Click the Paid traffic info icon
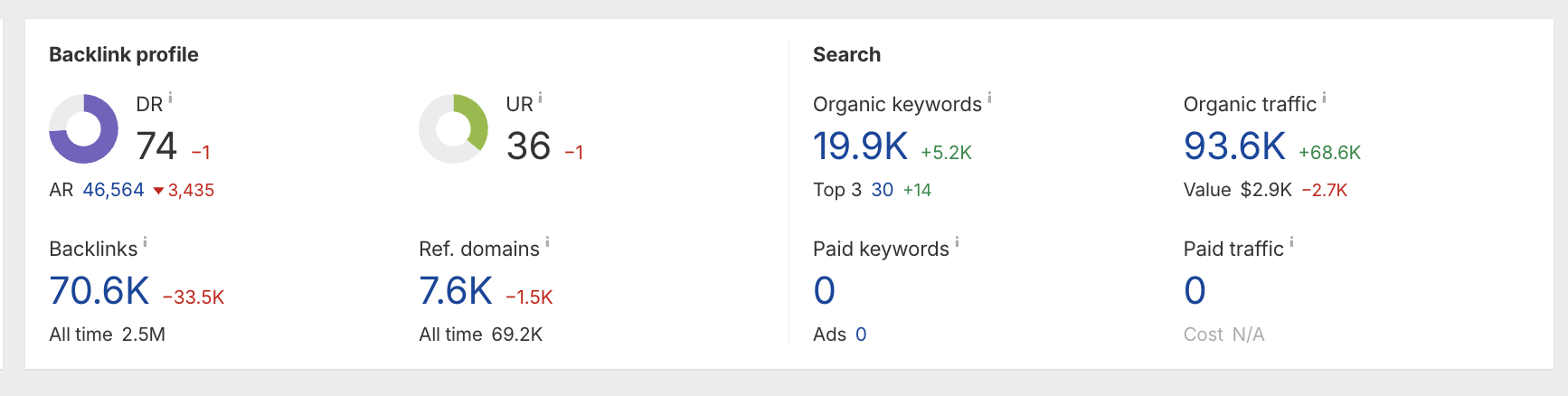1568x396 pixels. point(1291,242)
